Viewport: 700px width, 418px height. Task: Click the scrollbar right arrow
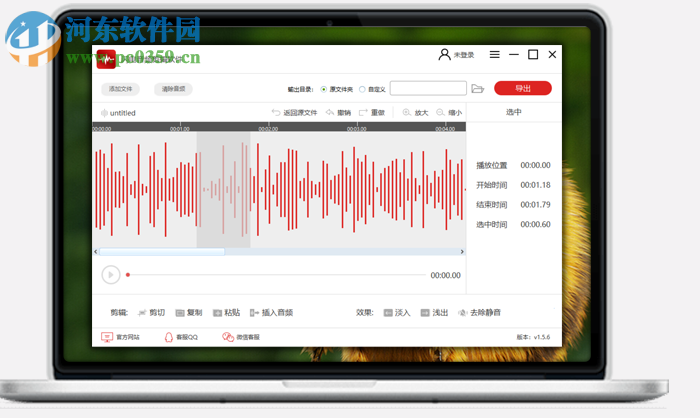click(x=462, y=252)
